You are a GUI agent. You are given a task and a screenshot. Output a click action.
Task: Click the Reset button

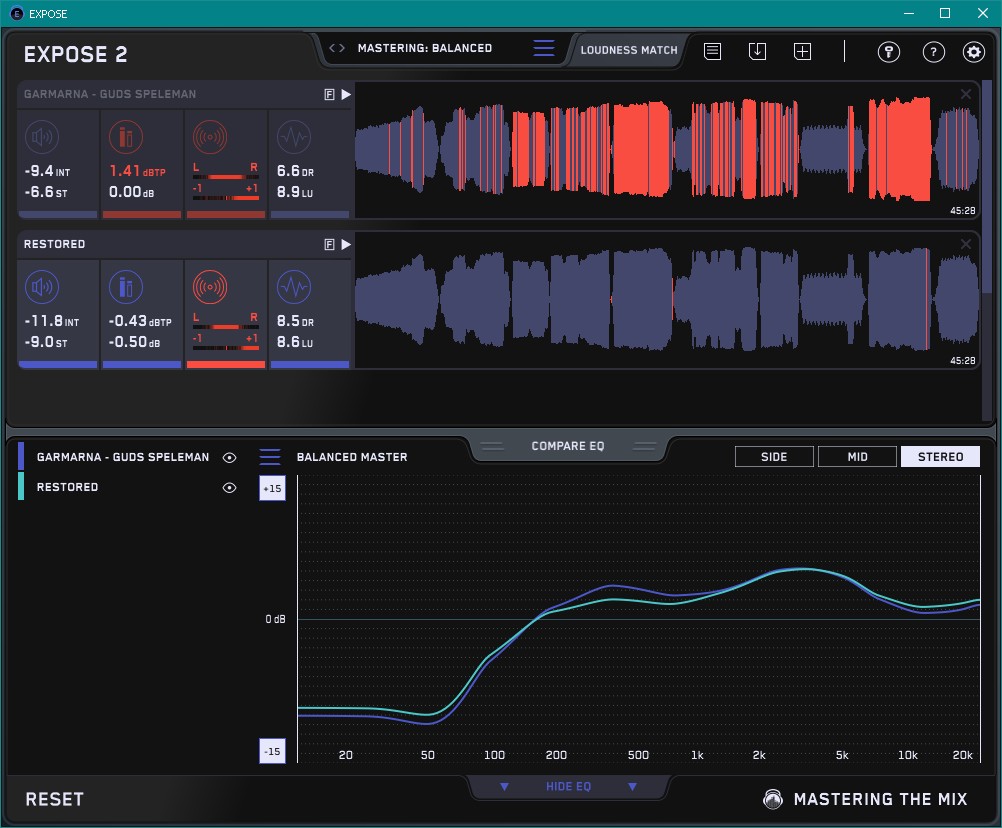[x=55, y=799]
